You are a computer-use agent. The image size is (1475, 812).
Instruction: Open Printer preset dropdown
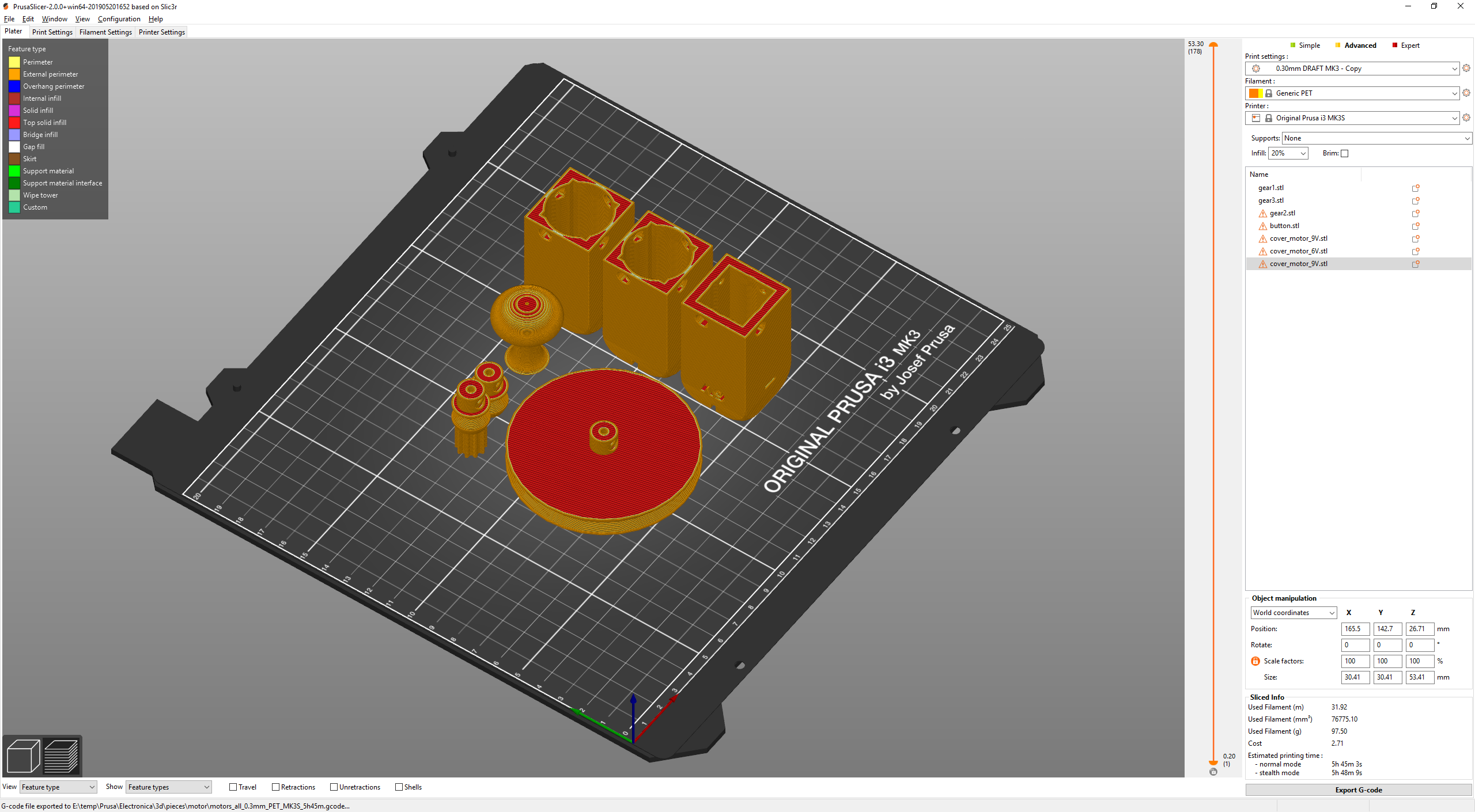click(x=1352, y=118)
